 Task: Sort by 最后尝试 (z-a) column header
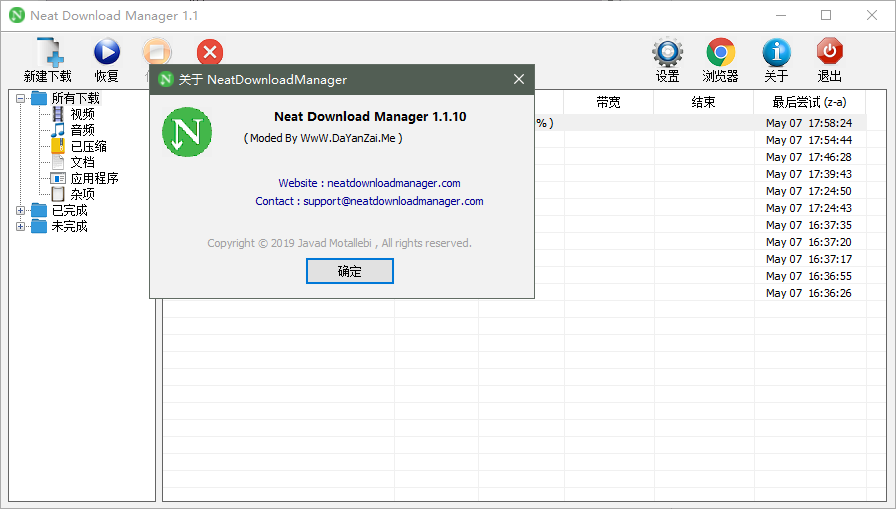(x=809, y=102)
